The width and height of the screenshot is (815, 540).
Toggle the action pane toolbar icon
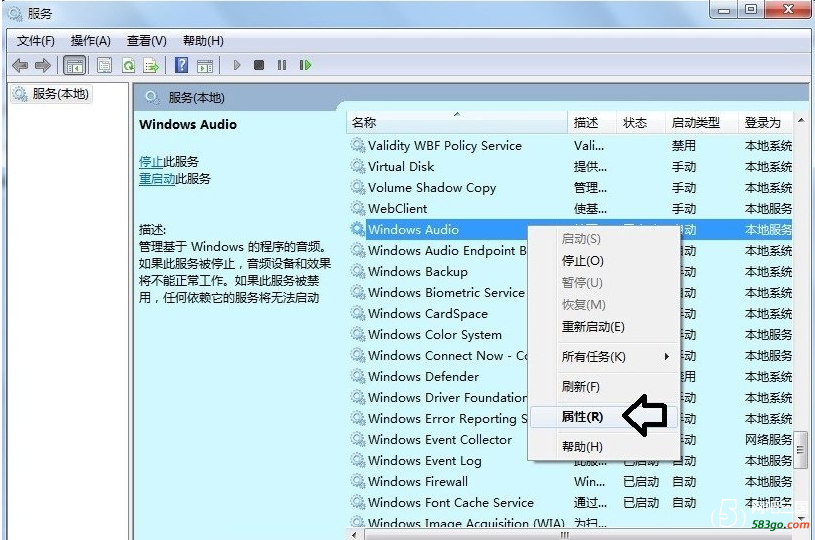coord(205,65)
